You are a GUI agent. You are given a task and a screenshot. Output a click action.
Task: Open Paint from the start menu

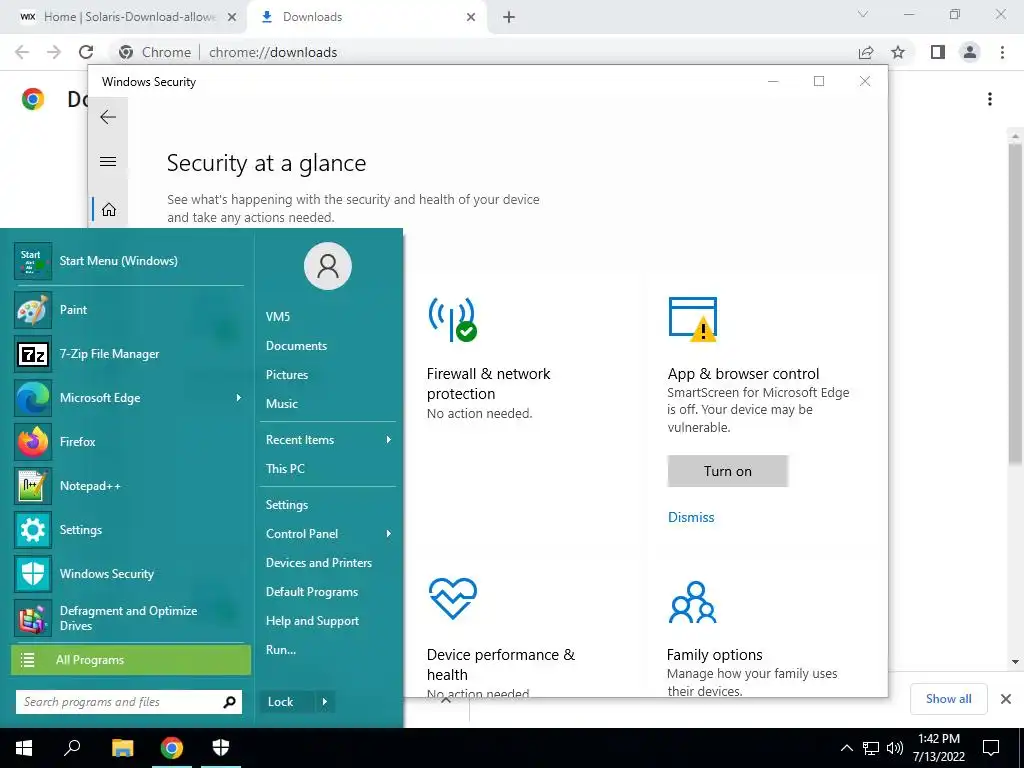[x=129, y=310]
